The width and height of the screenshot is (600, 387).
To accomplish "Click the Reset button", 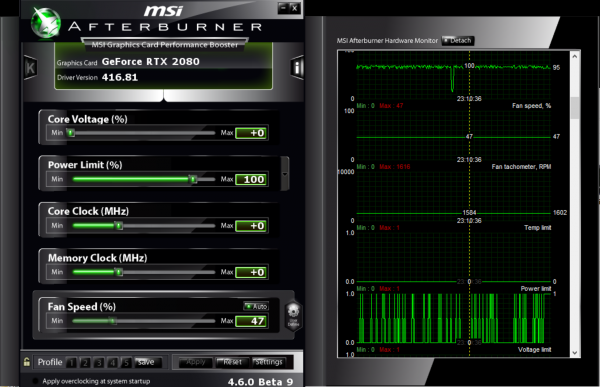I will point(232,362).
